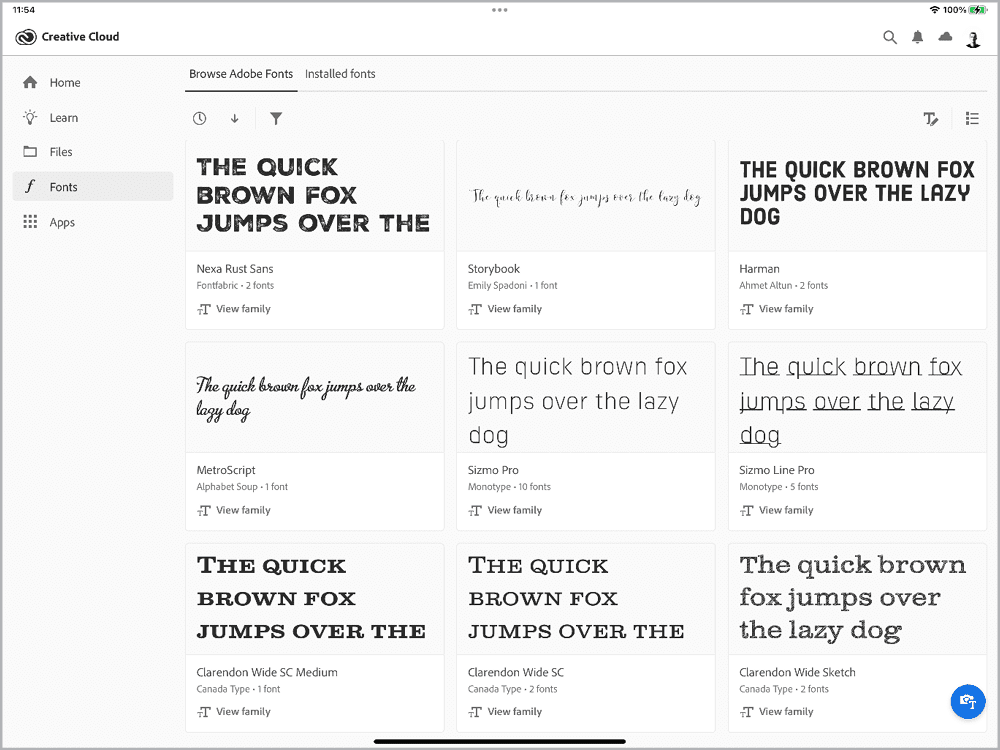Switch to Browse Adobe Fonts tab
Image resolution: width=1000 pixels, height=750 pixels.
point(241,74)
